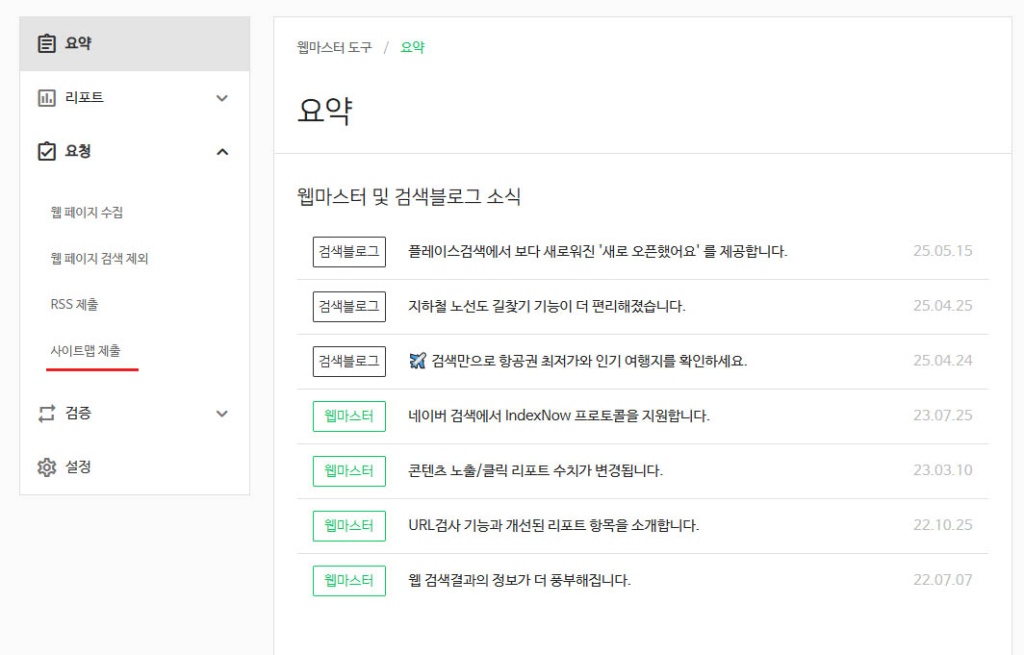The width and height of the screenshot is (1024, 655).
Task: Click the airplane emoji in flight news row
Action: click(x=417, y=360)
